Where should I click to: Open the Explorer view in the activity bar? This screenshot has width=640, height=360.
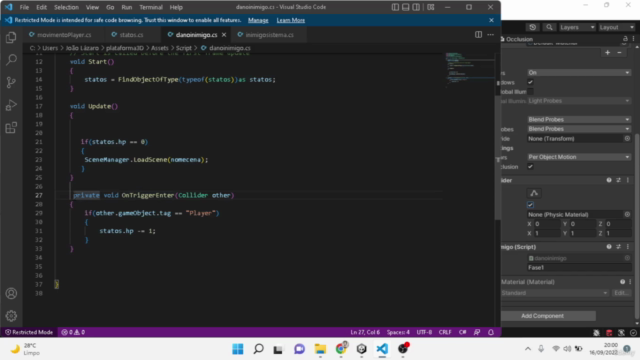pos(11,38)
